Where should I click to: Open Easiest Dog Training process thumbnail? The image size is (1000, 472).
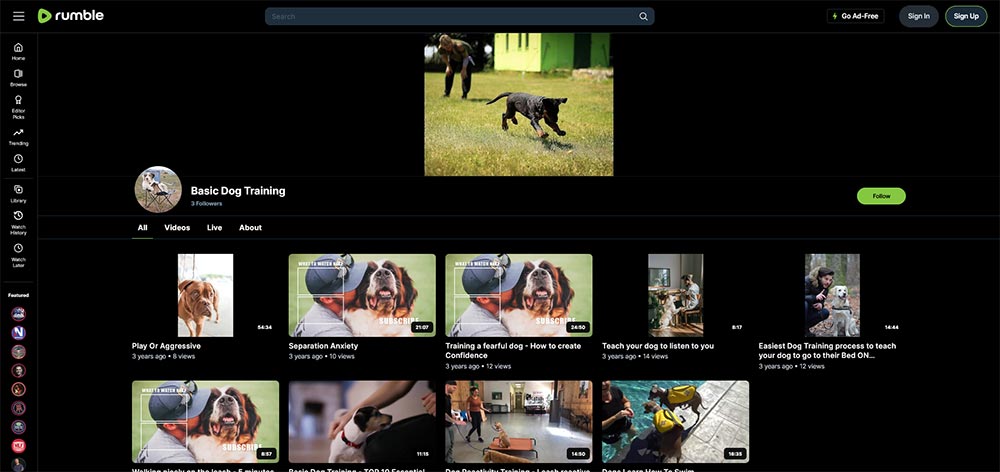coord(832,295)
